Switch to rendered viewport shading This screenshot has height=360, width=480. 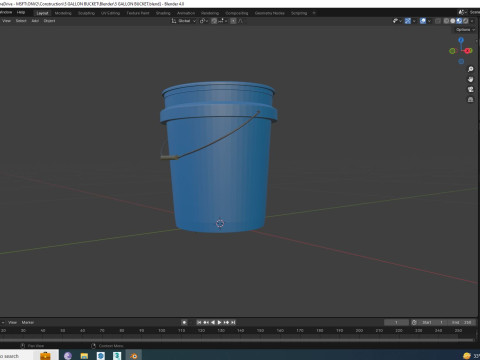(x=465, y=21)
